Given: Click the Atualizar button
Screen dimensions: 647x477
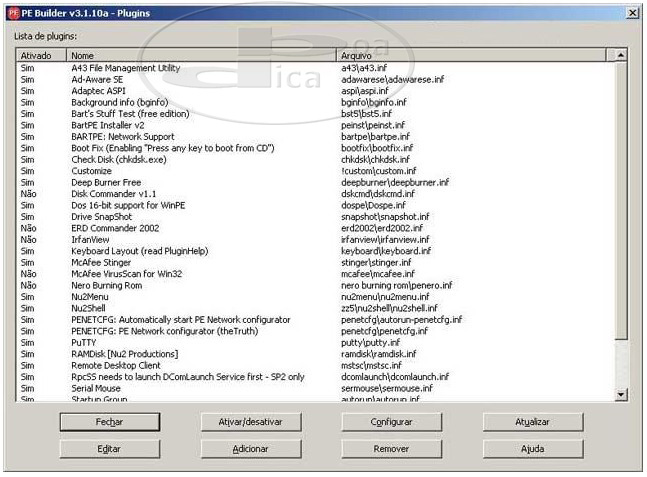Looking at the screenshot, I should (x=532, y=422).
